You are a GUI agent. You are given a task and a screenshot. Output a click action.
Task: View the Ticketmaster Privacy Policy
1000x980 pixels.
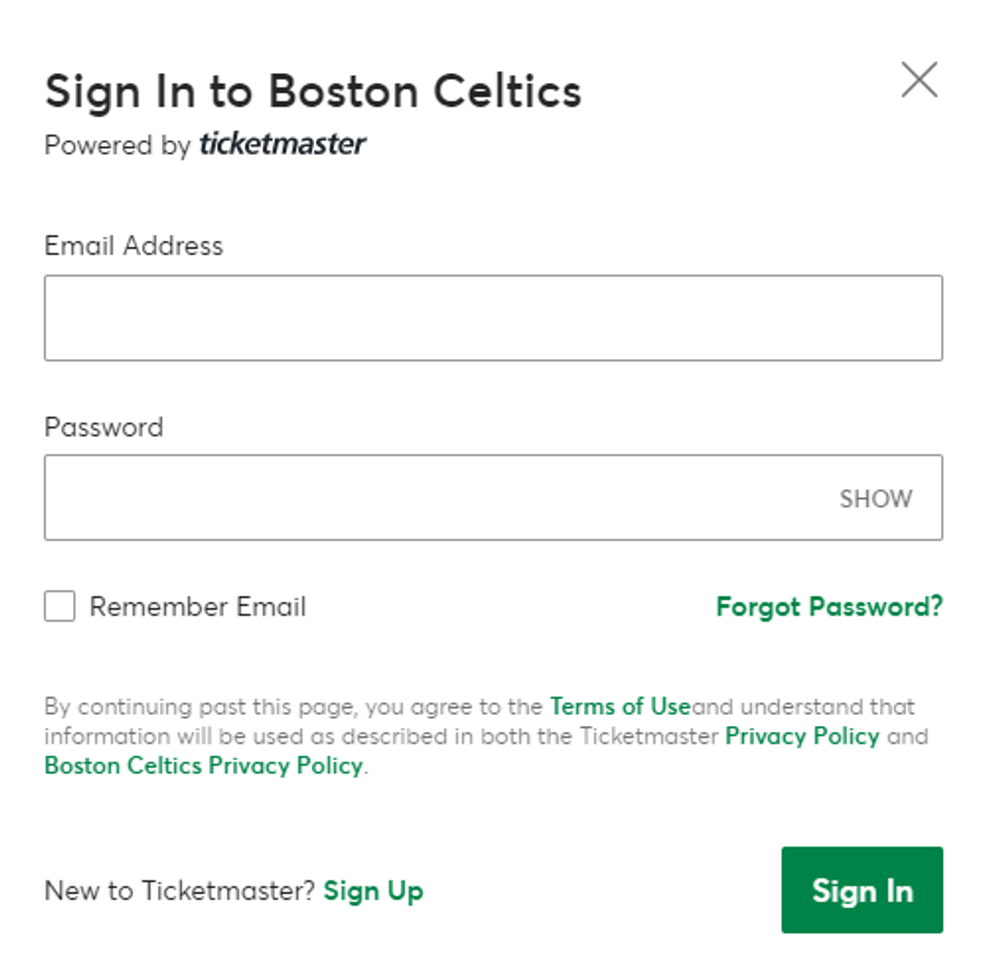(x=801, y=737)
